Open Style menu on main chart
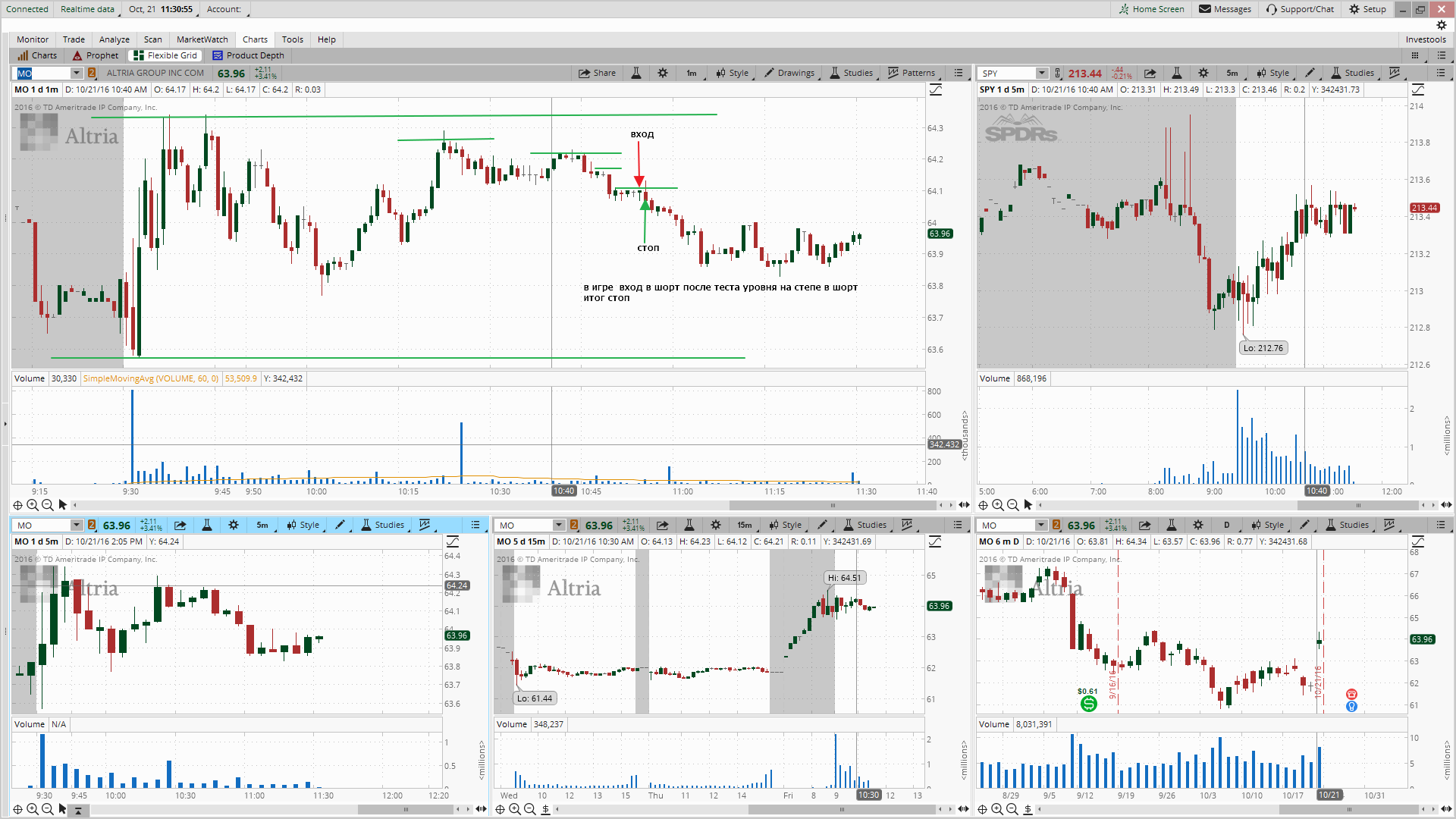 click(732, 73)
